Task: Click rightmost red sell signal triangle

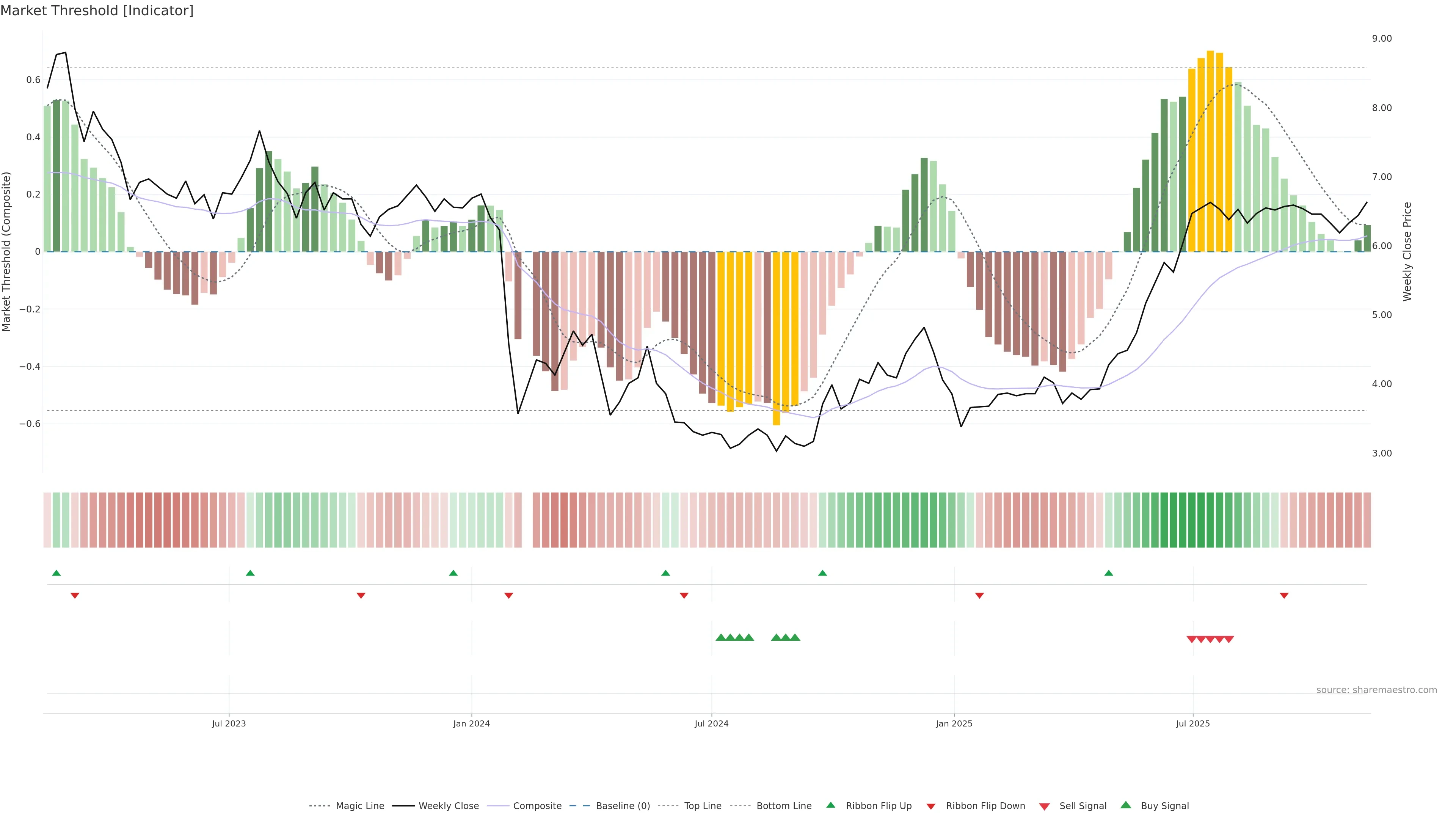Action: 1229,639
